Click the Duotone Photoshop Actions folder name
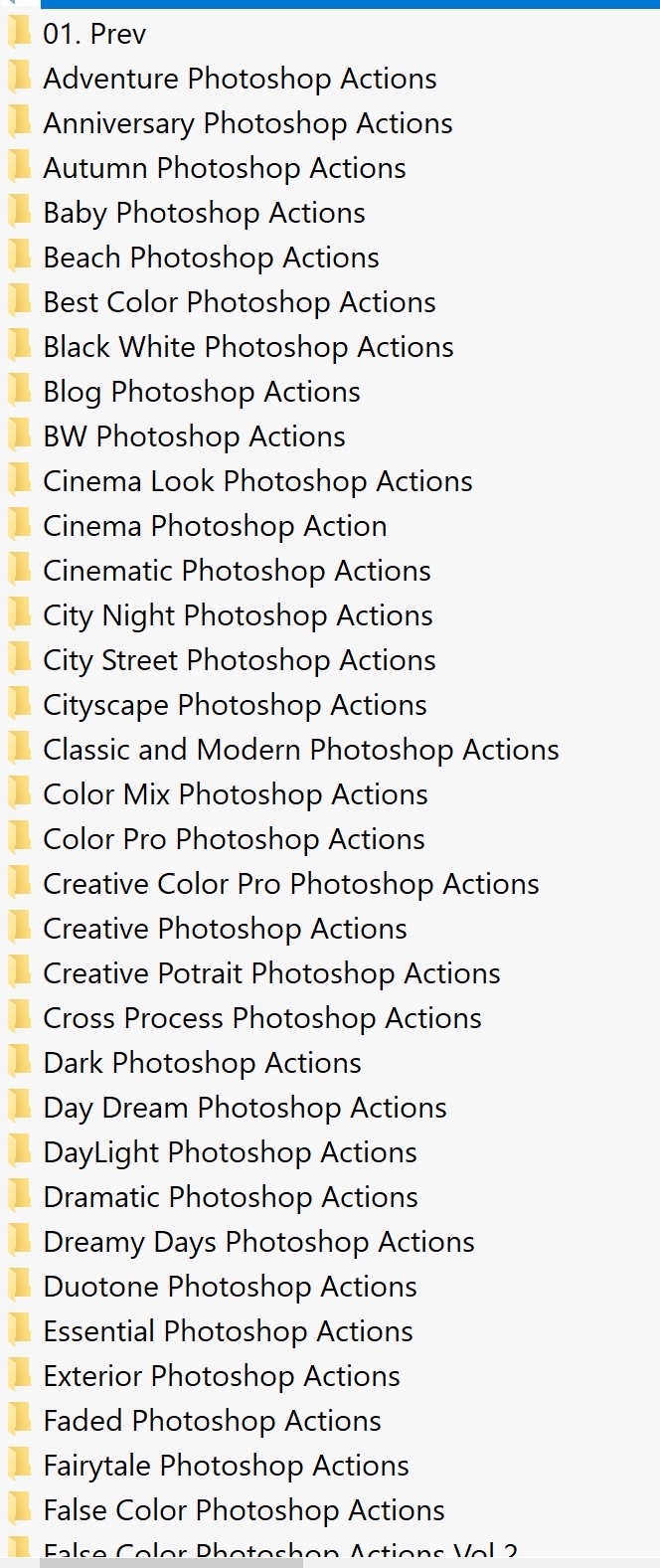The width and height of the screenshot is (660, 1568). [230, 1287]
